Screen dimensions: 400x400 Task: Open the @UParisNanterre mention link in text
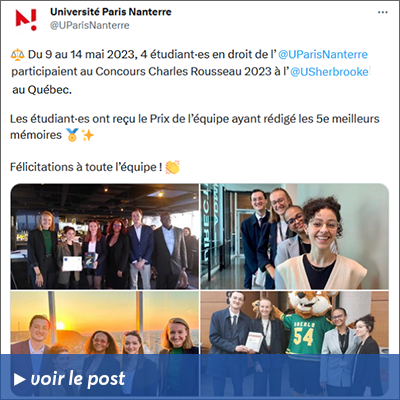(x=323, y=54)
